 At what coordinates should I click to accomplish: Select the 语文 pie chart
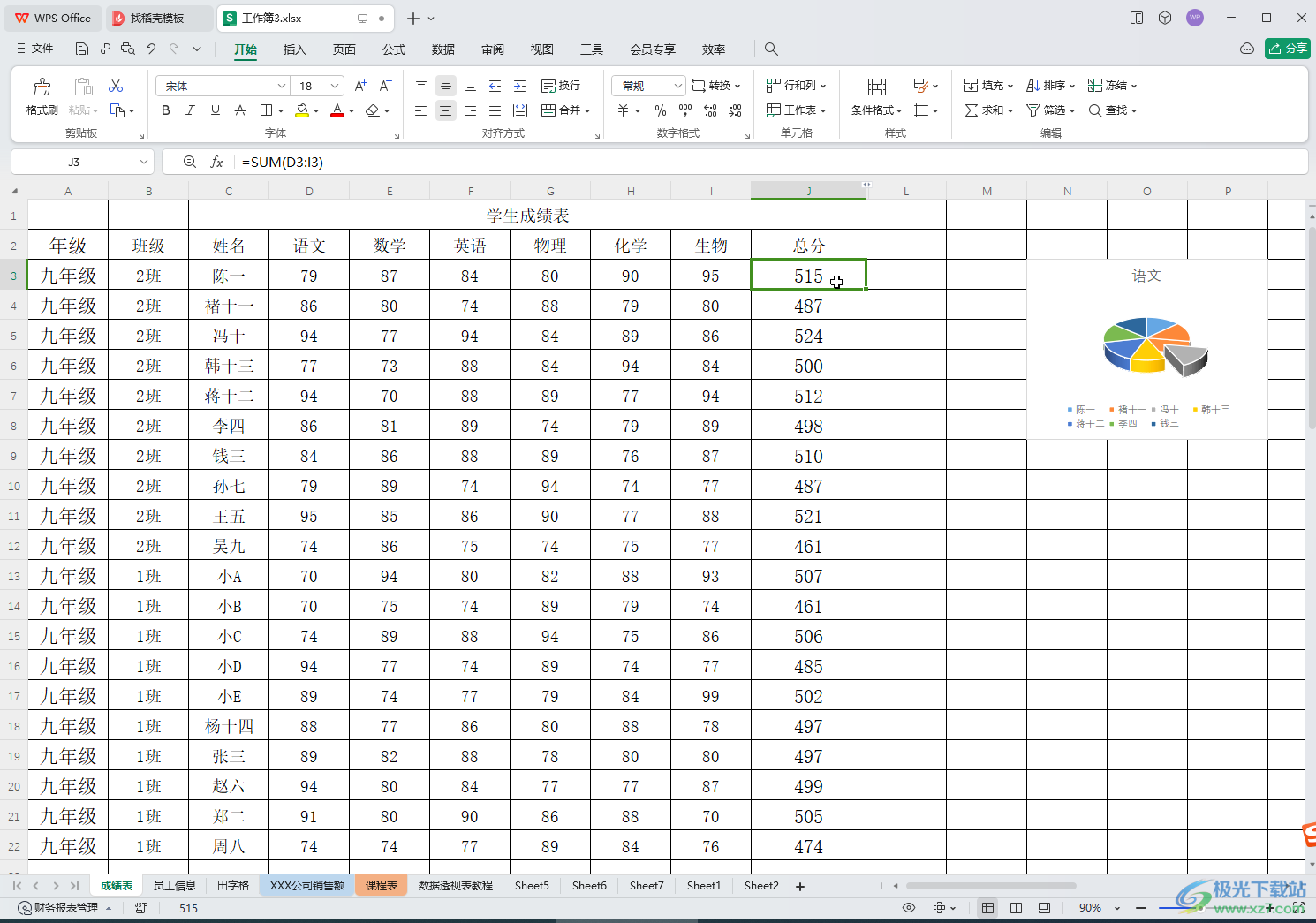(1146, 349)
